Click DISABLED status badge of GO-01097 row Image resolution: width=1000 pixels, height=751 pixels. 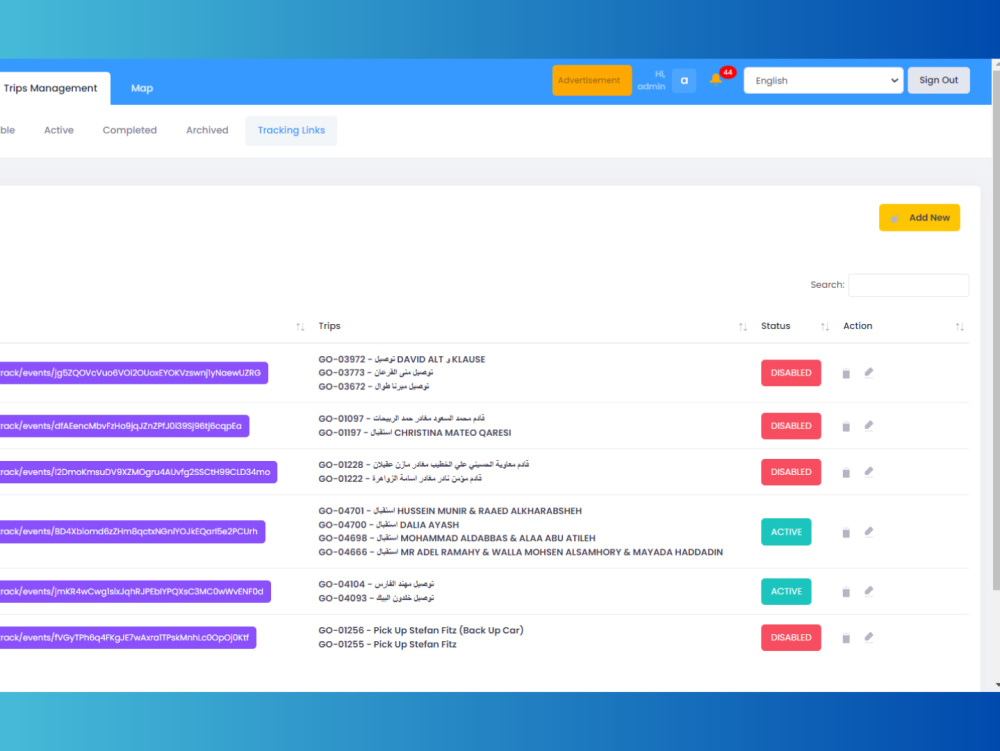[x=790, y=426]
